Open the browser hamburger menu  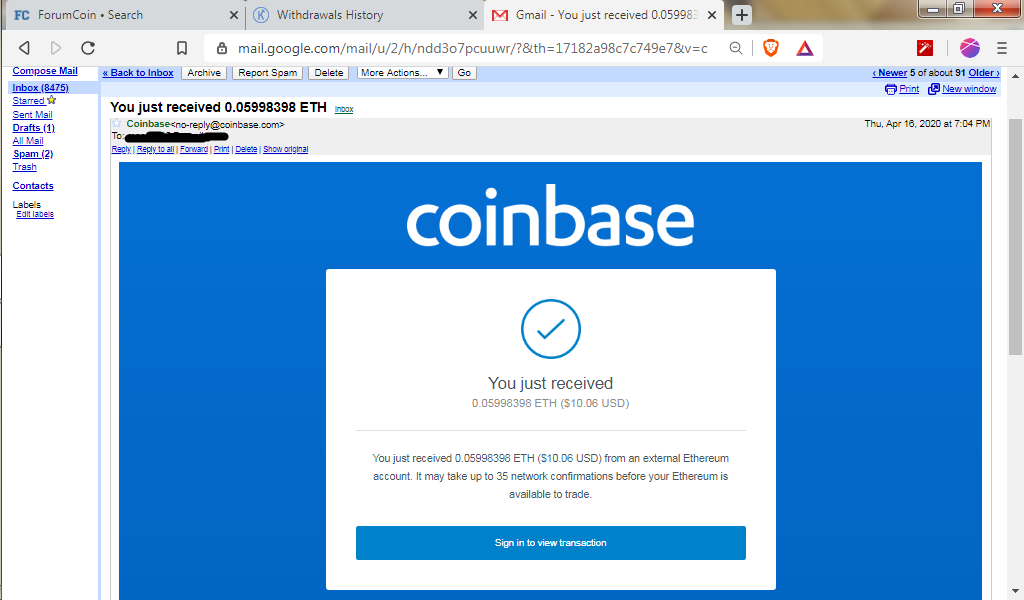click(x=1002, y=48)
